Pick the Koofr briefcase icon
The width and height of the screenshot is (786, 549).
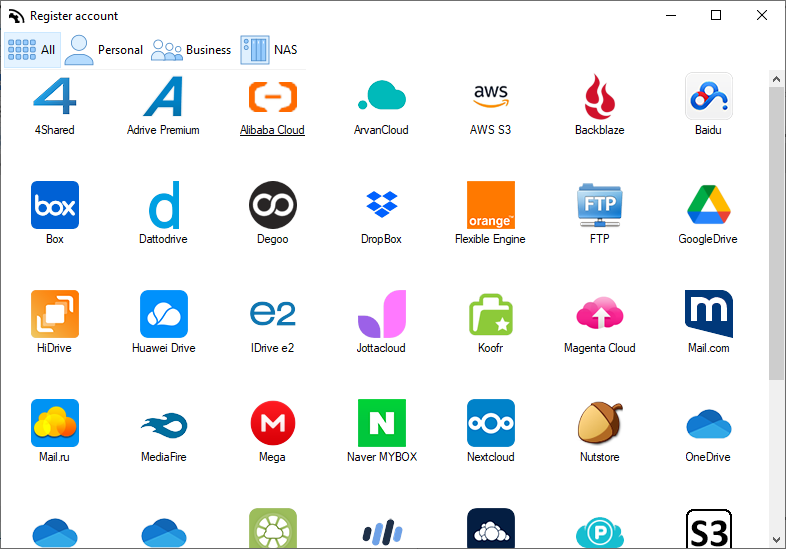click(491, 314)
